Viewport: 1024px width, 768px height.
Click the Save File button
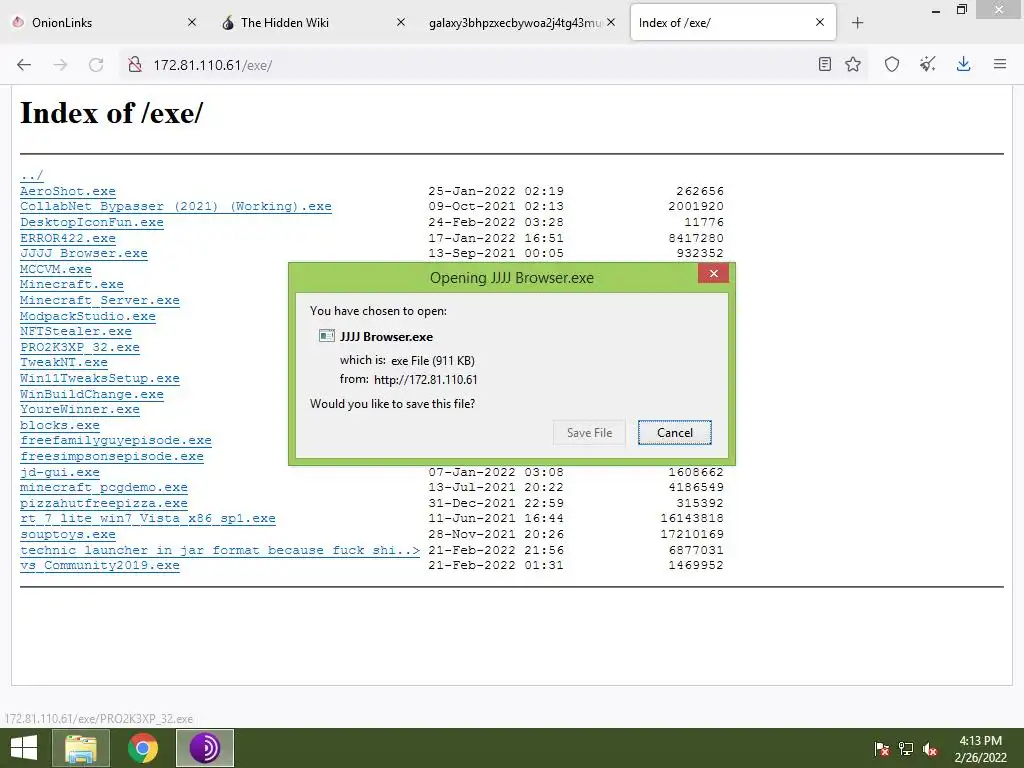coord(589,432)
